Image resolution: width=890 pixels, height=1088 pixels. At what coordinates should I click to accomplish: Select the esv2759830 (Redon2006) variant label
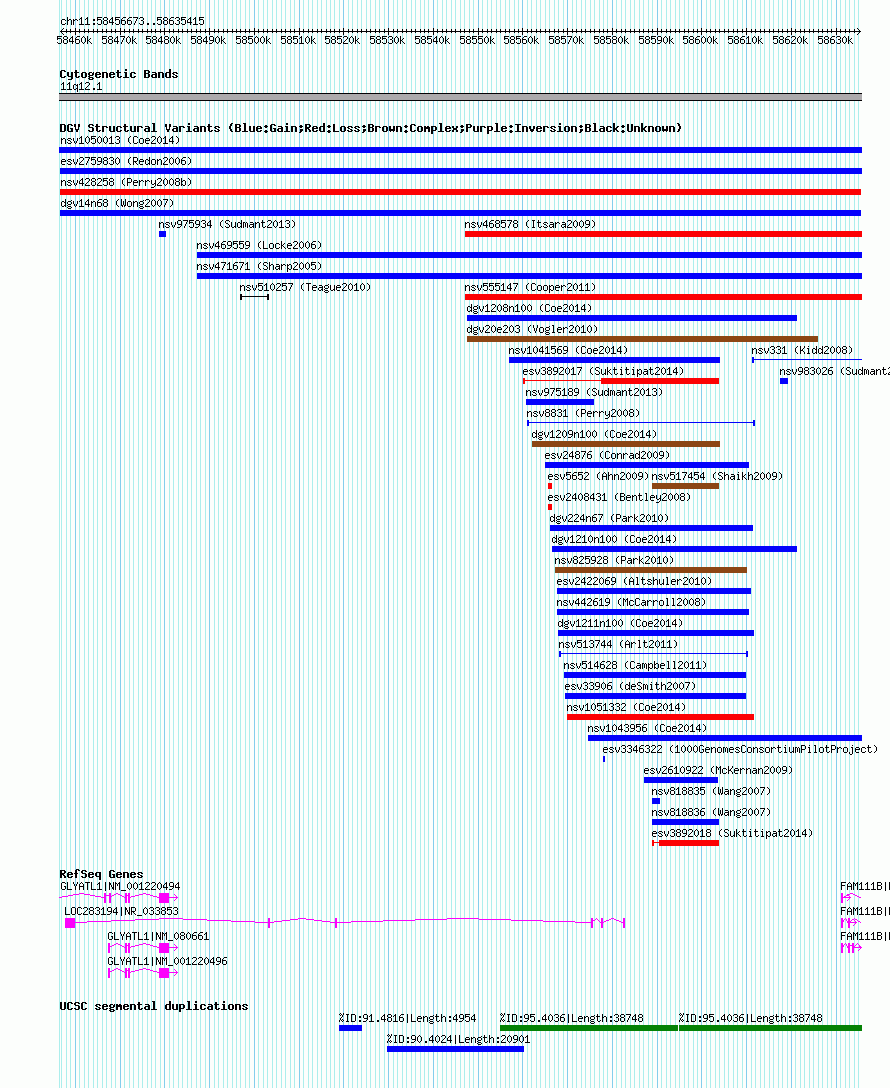pyautogui.click(x=126, y=161)
